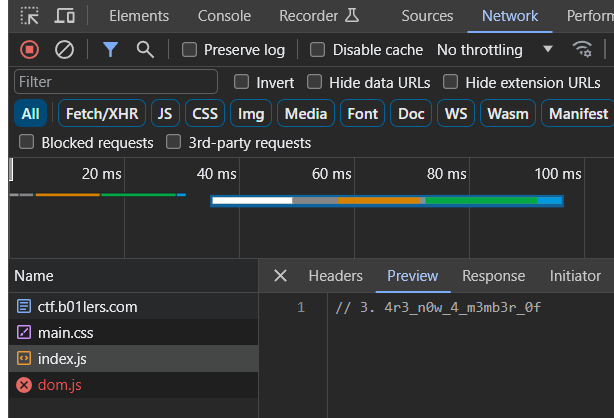614x418 pixels.
Task: Open the Response tab
Action: click(493, 276)
